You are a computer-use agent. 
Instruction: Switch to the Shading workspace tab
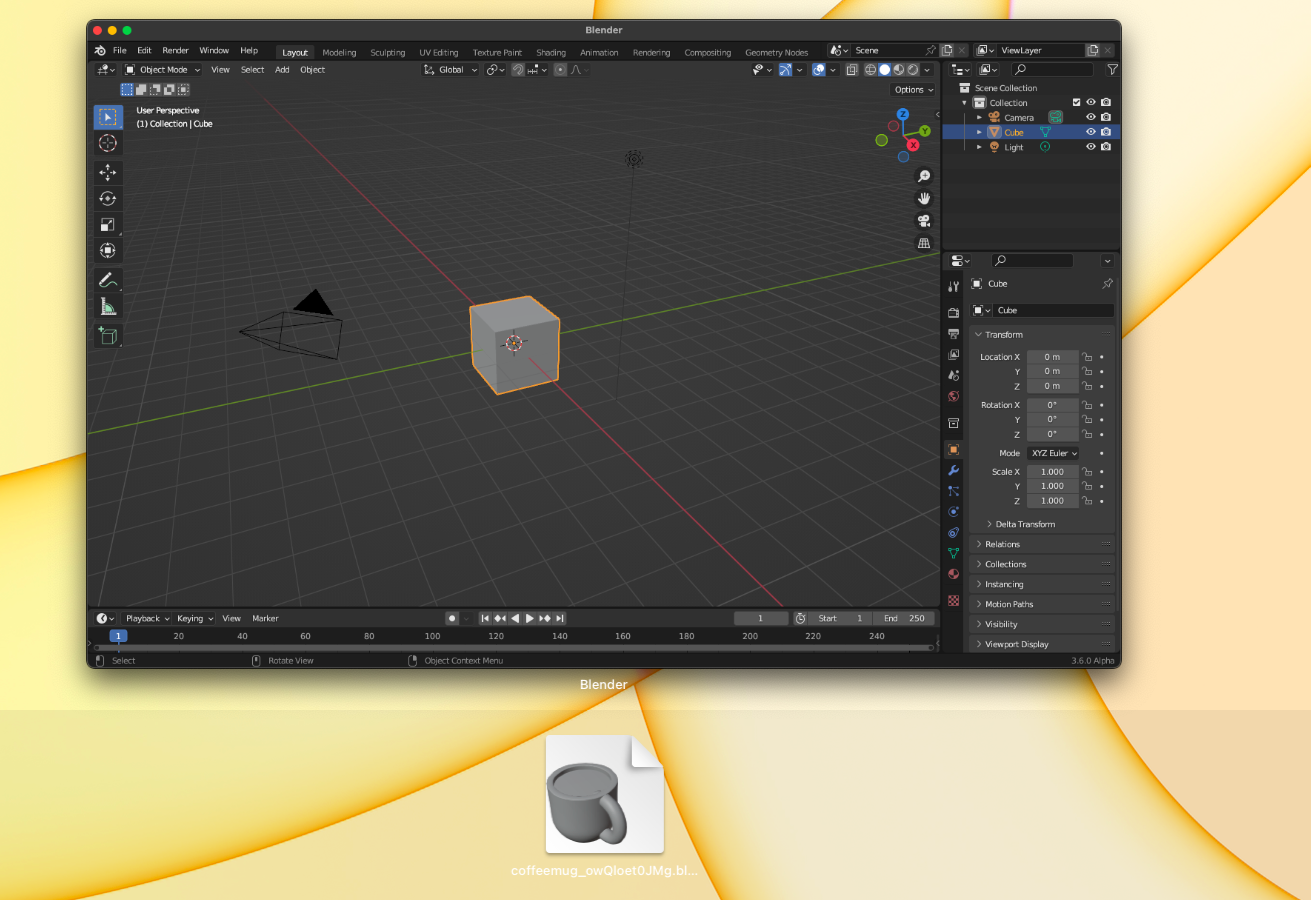tap(551, 52)
